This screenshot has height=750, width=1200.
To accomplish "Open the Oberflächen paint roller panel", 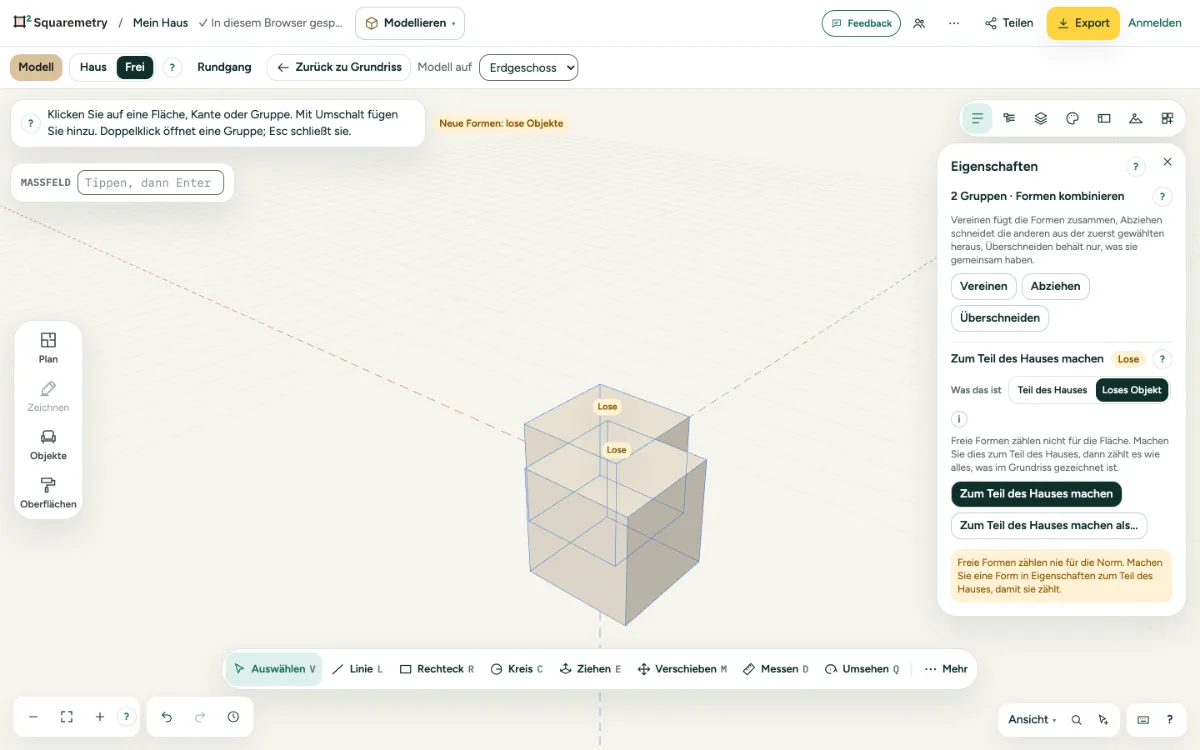I will [48, 493].
